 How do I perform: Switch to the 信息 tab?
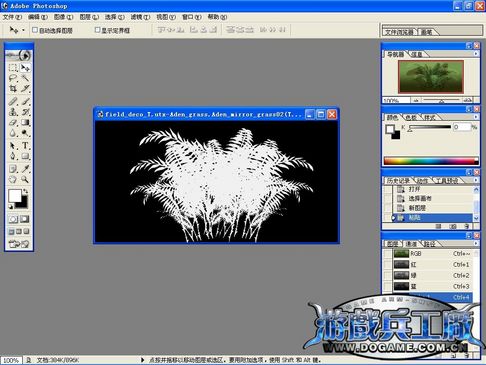[x=417, y=54]
